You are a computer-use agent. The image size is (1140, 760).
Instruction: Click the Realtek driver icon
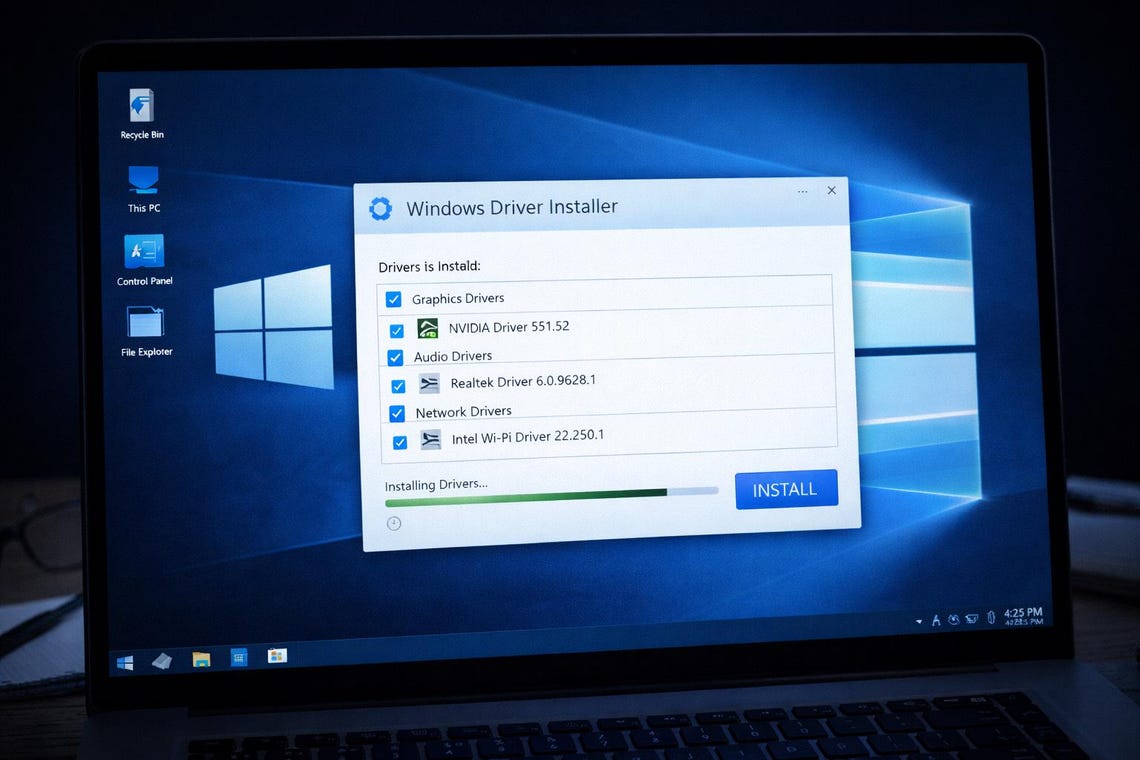429,383
